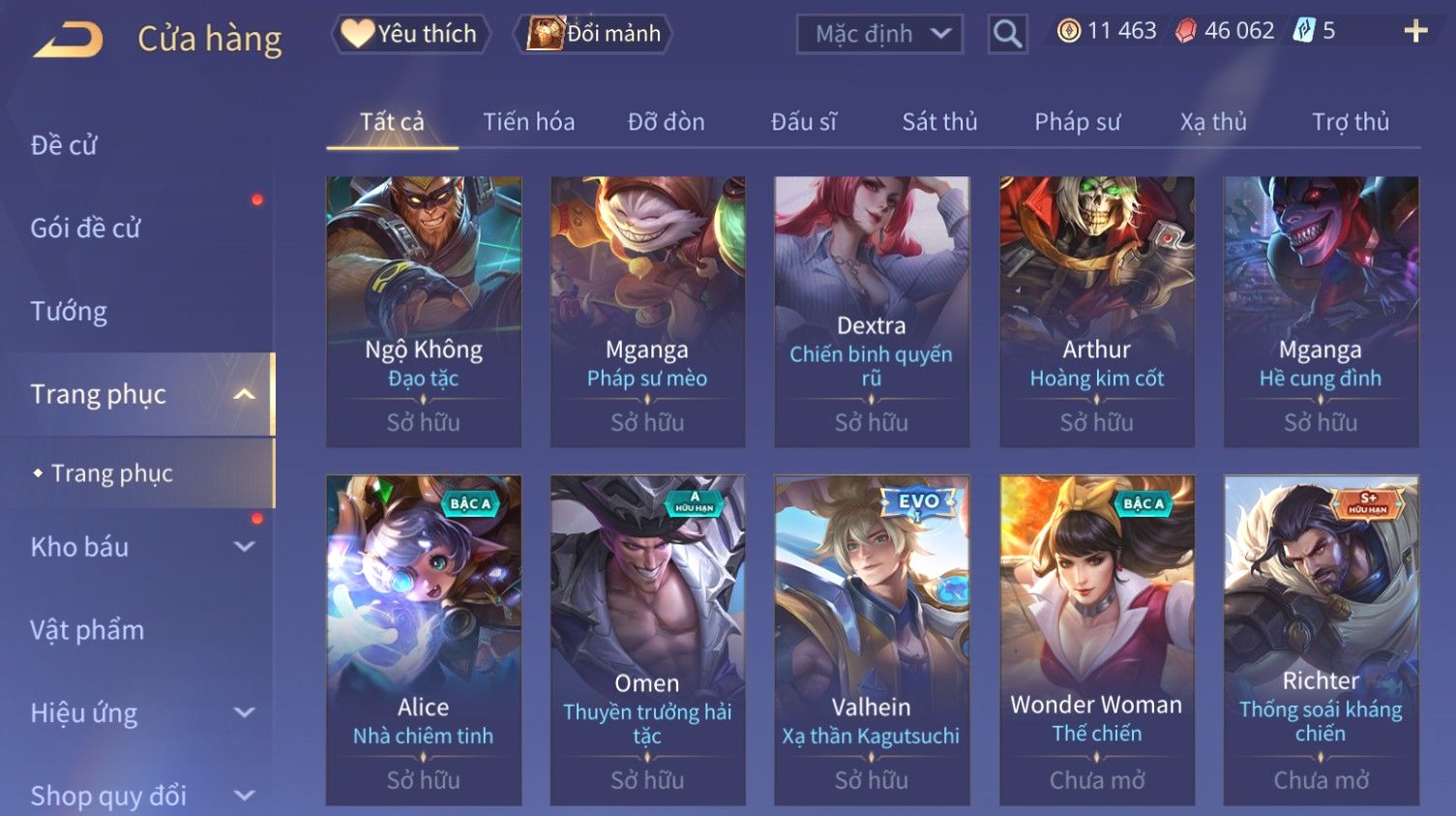Click the blue voucher ticket icon
The height and width of the screenshot is (816, 1456).
(x=1304, y=31)
